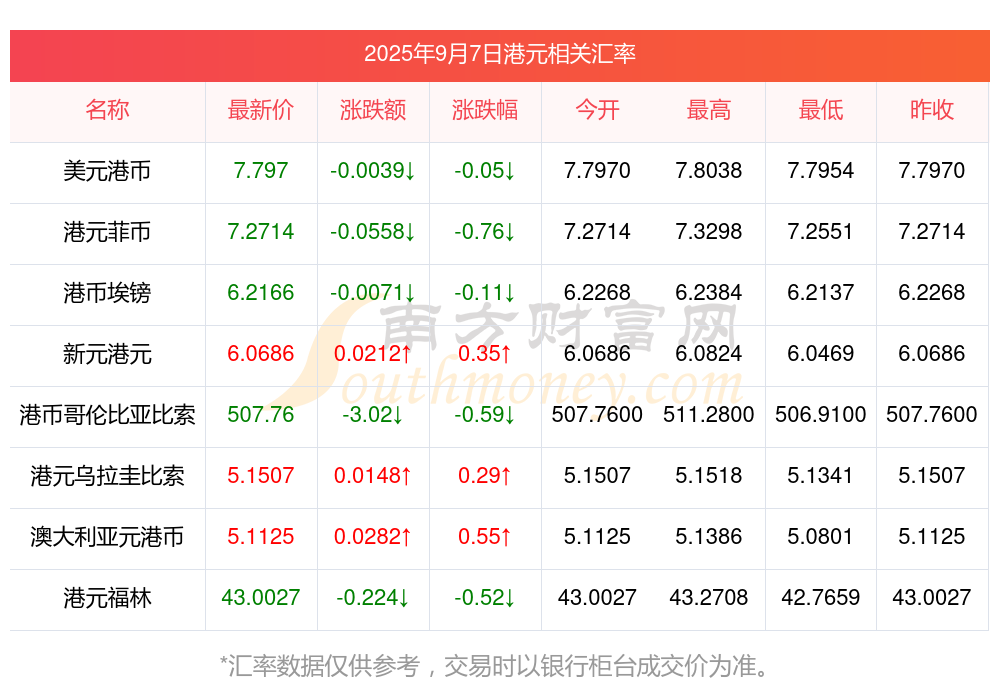
Task: Click the 昨收 column header
Action: (x=931, y=110)
